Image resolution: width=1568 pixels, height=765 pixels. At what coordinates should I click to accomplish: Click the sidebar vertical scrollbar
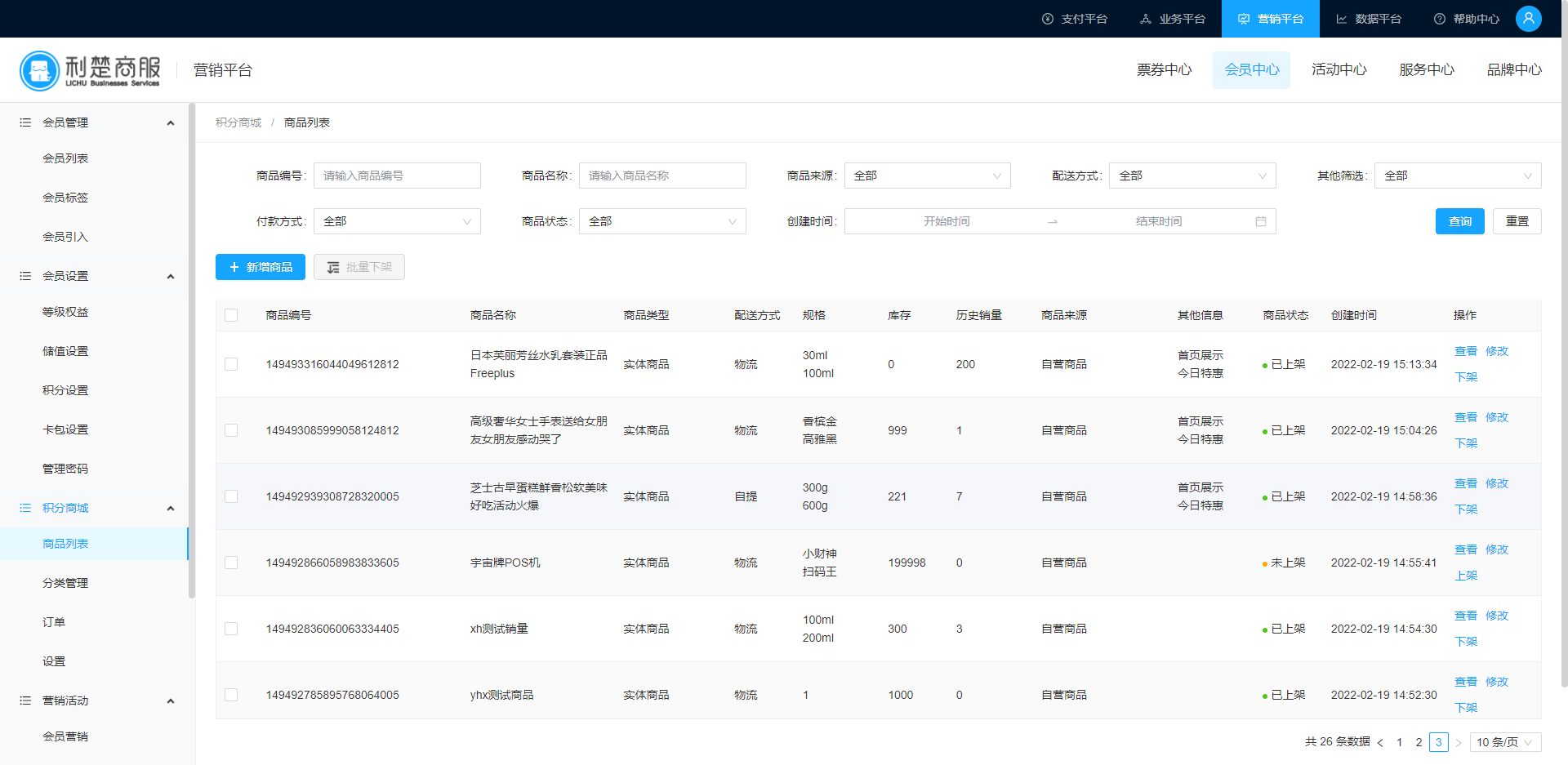pyautogui.click(x=192, y=351)
